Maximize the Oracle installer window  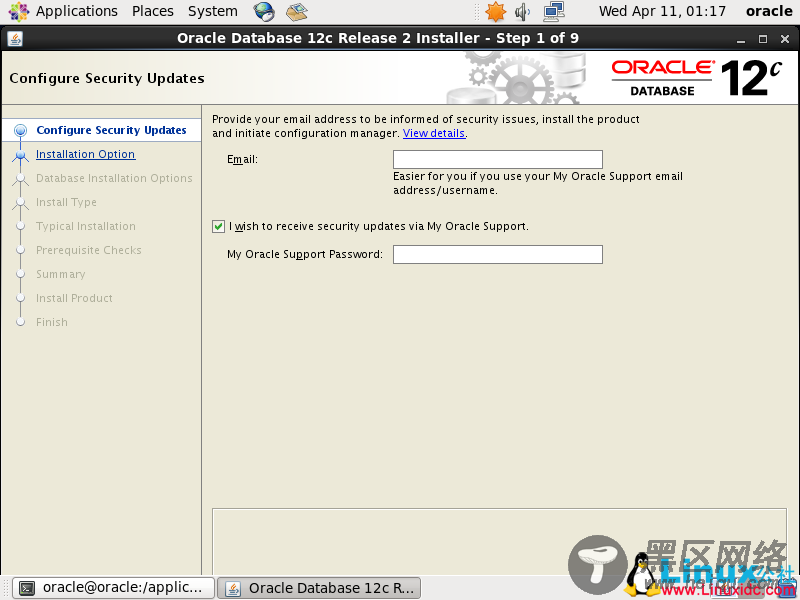[x=763, y=39]
